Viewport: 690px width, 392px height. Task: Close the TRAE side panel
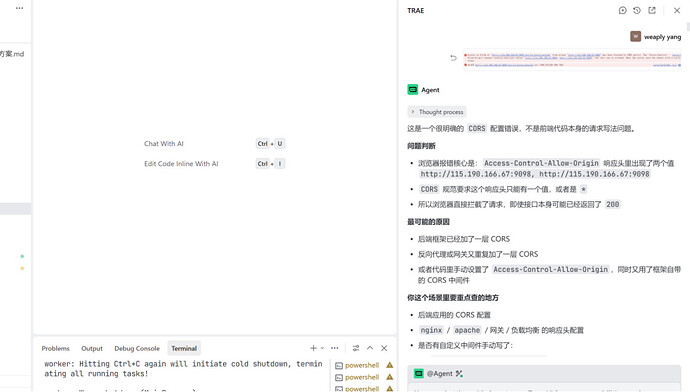pyautogui.click(x=677, y=11)
